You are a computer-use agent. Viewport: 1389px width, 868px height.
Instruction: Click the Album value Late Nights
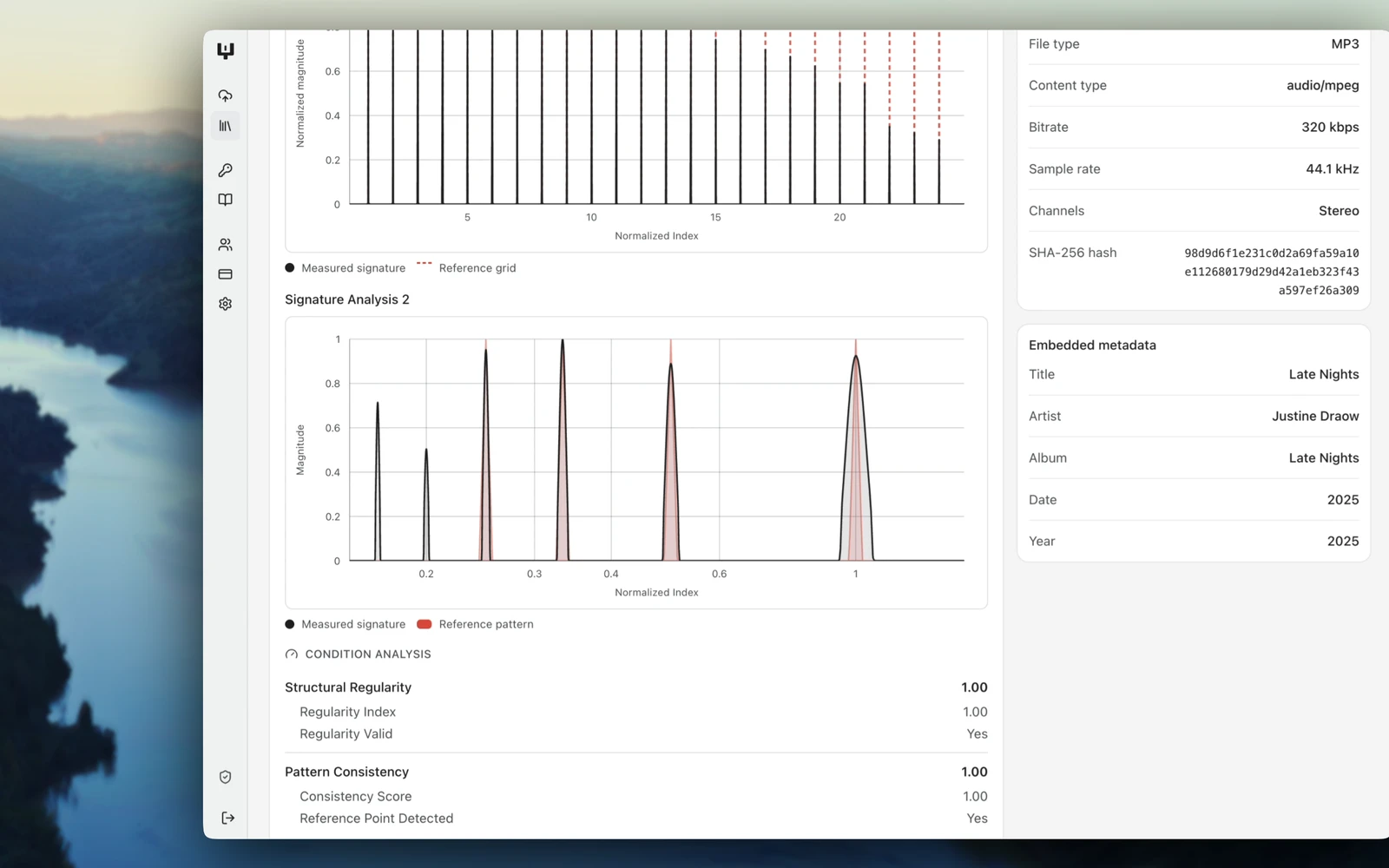pos(1324,457)
